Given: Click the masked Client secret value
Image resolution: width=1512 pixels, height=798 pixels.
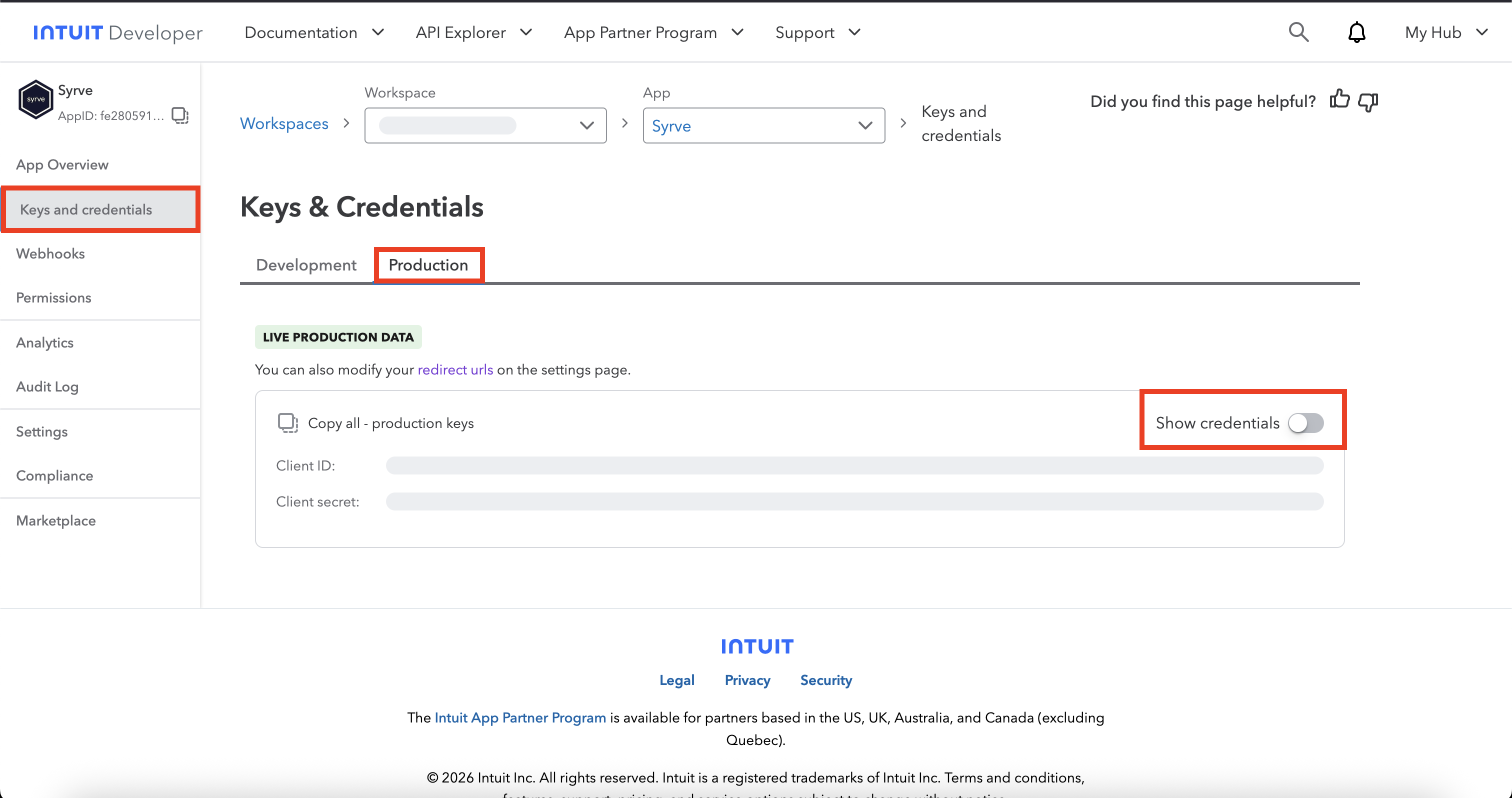Looking at the screenshot, I should [854, 501].
